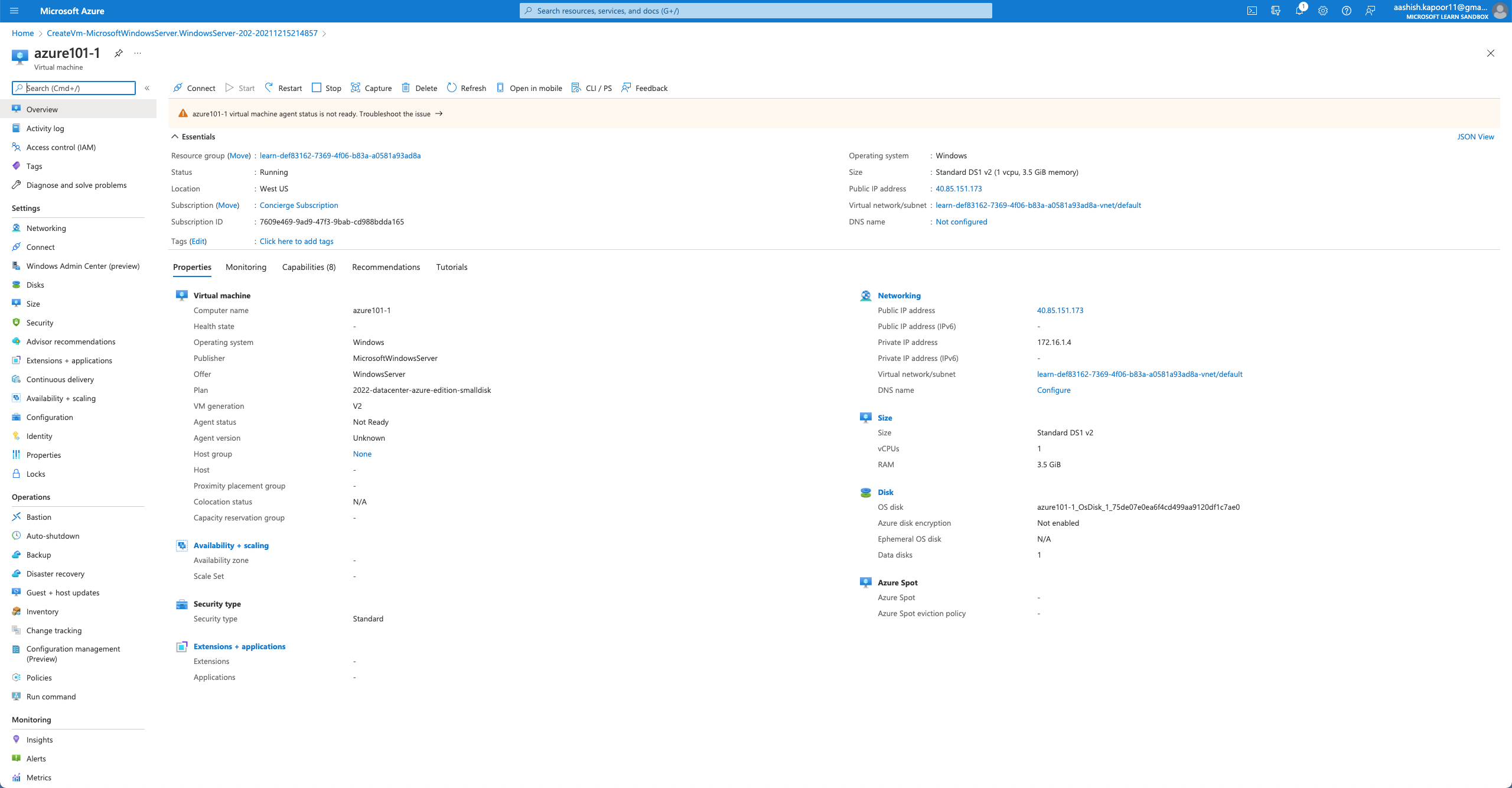
Task: Collapse the Essentials section
Action: (175, 136)
